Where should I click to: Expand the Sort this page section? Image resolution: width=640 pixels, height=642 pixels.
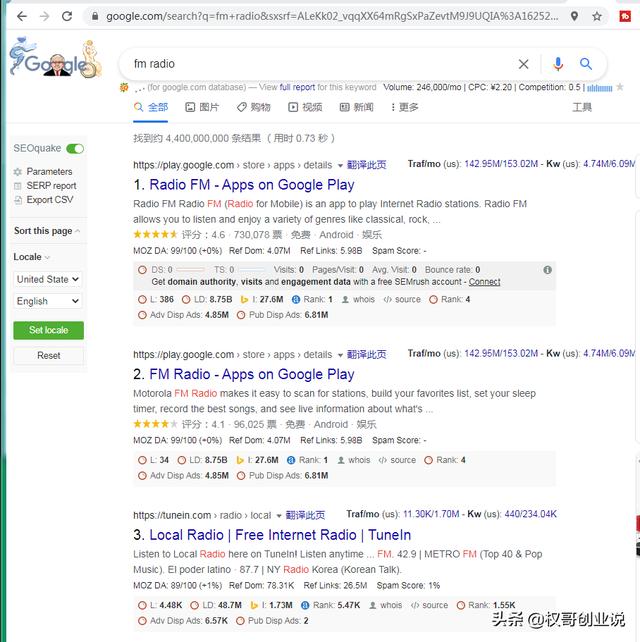[x=47, y=231]
